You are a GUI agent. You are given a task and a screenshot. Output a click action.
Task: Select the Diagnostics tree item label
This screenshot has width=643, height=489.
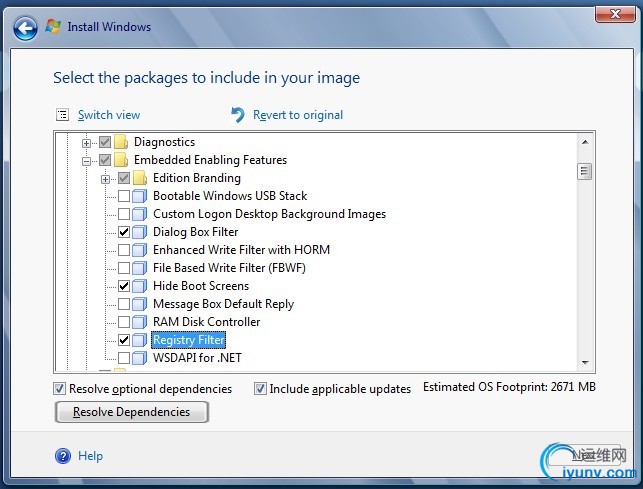164,142
